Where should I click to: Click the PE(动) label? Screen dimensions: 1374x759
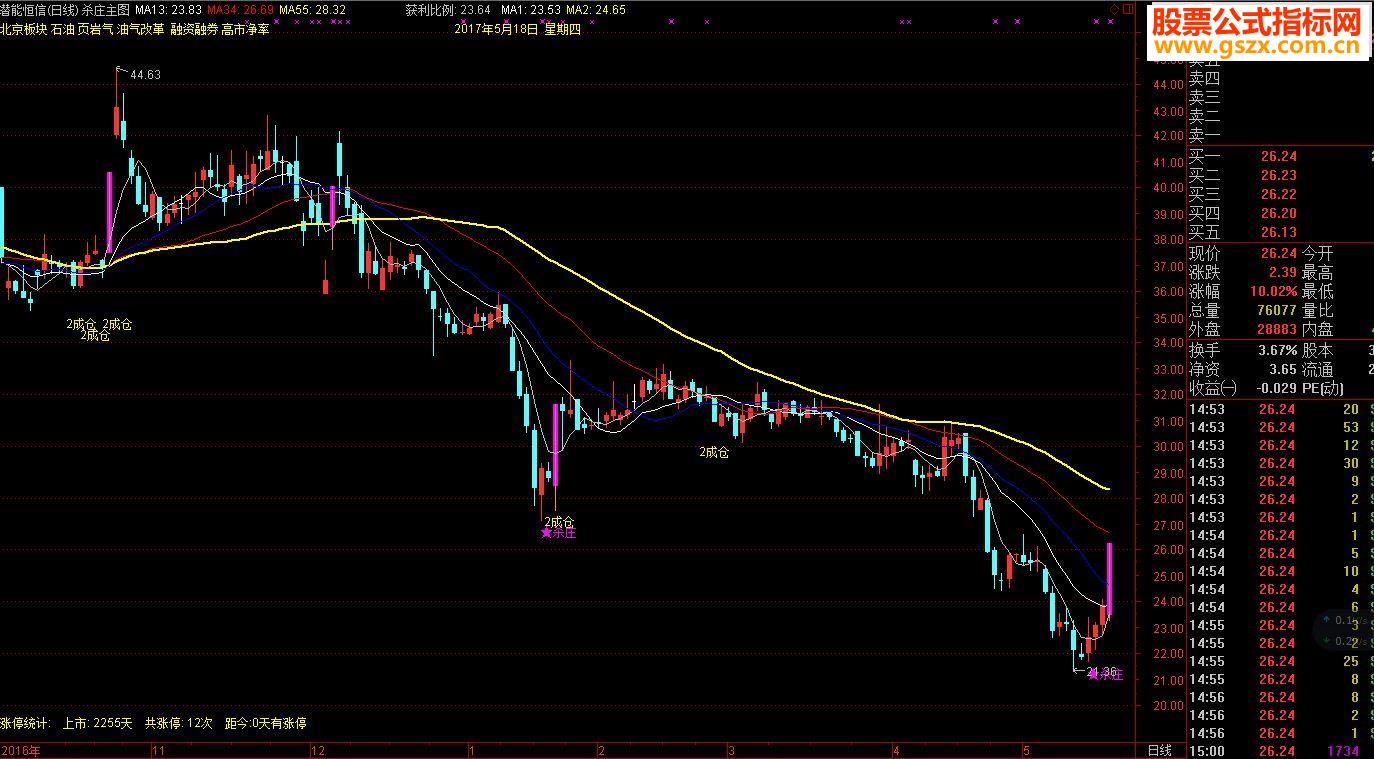coord(1323,389)
